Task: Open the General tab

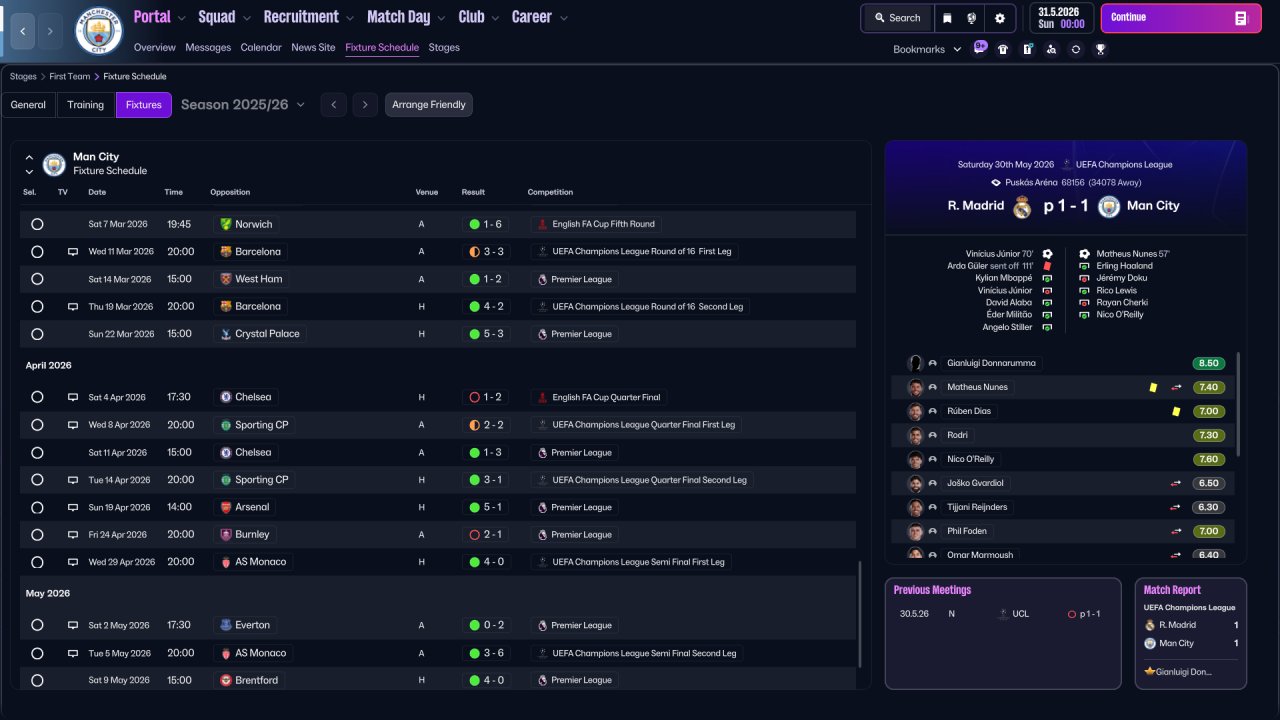Action: pyautogui.click(x=28, y=105)
